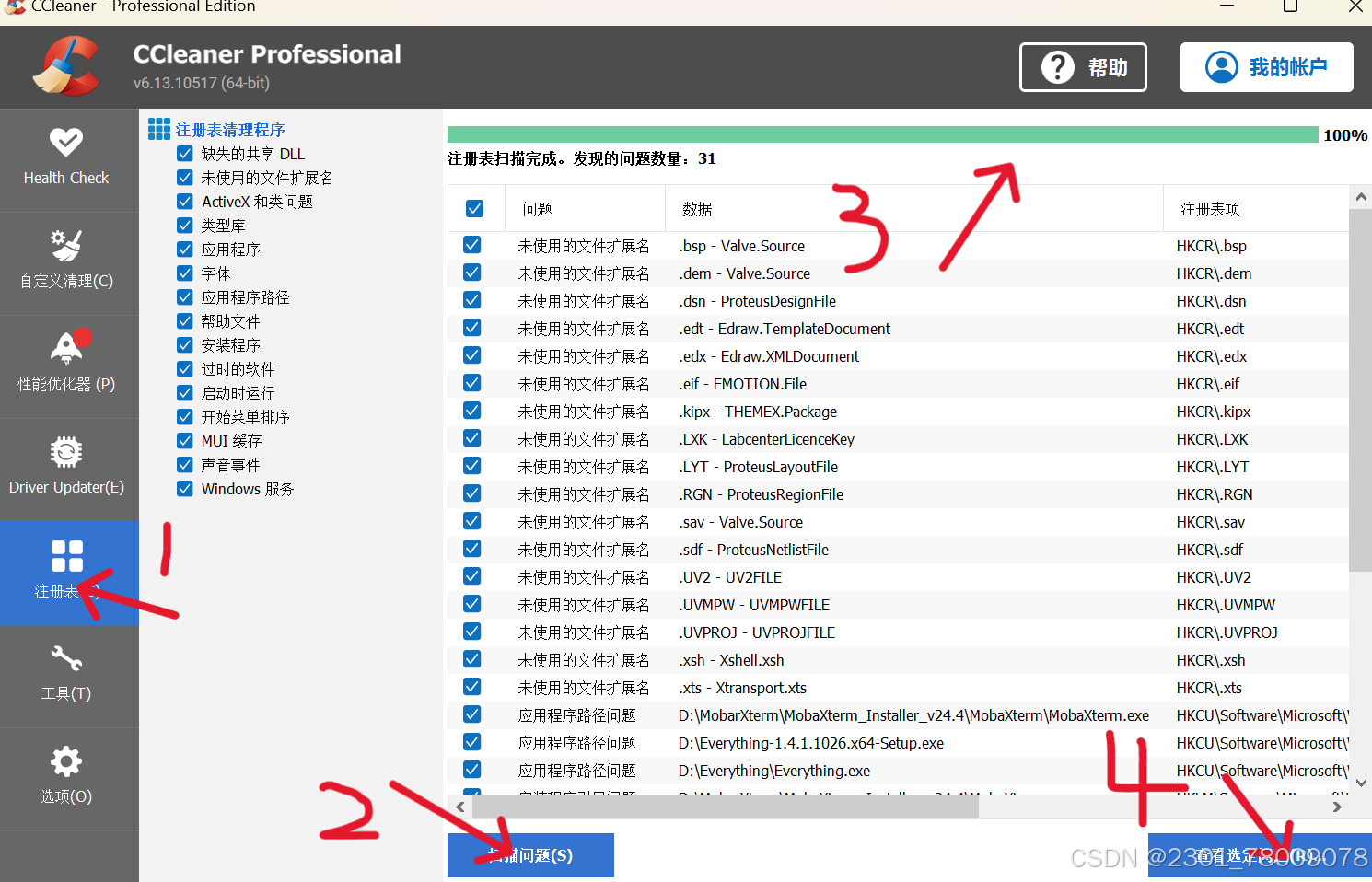The height and width of the screenshot is (882, 1372).
Task: Toggle 类型库 checkbox
Action: click(185, 226)
